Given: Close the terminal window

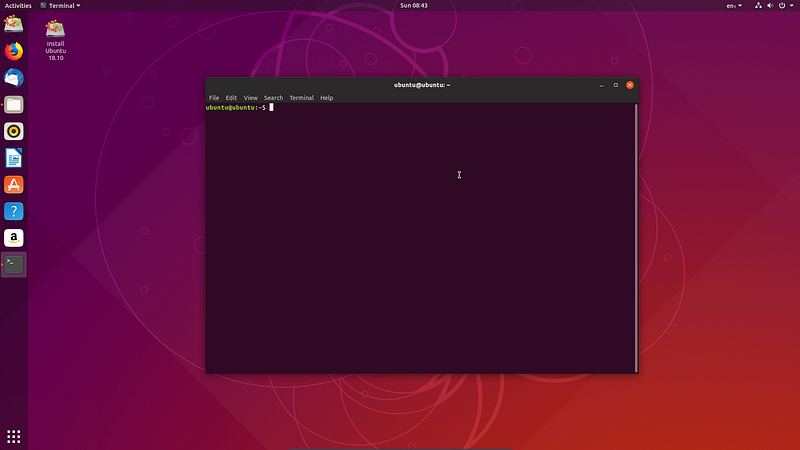Looking at the screenshot, I should [x=630, y=85].
